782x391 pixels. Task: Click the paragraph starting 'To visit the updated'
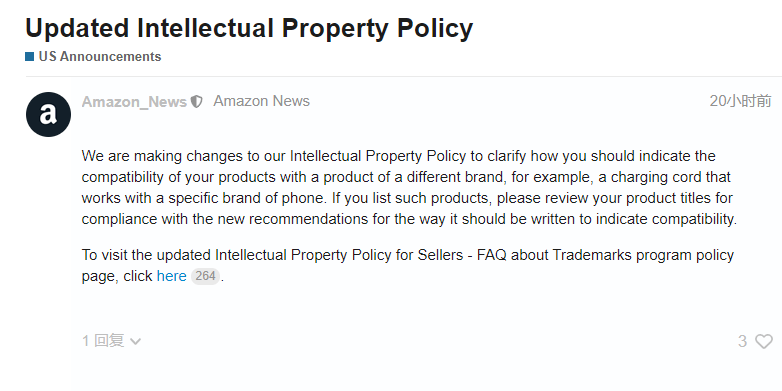coord(408,265)
